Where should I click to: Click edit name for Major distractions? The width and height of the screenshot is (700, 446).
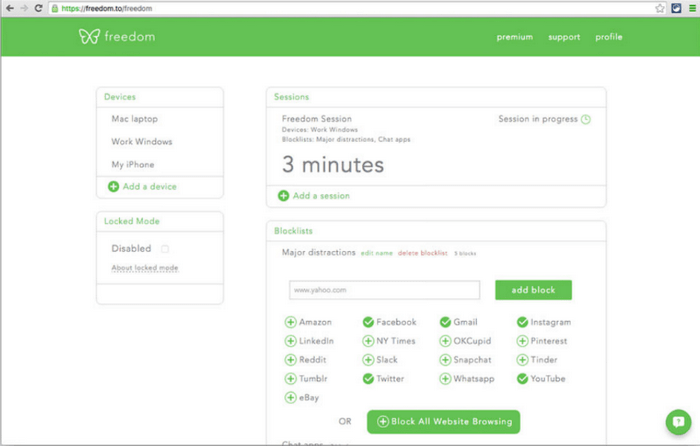tap(376, 253)
